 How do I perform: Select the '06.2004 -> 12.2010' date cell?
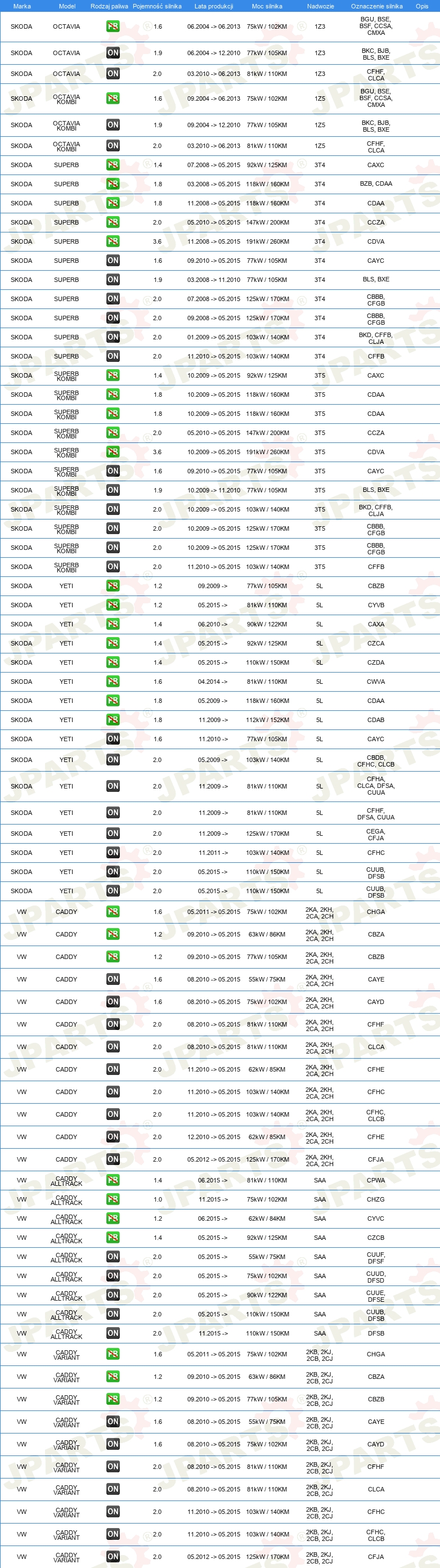(x=214, y=53)
